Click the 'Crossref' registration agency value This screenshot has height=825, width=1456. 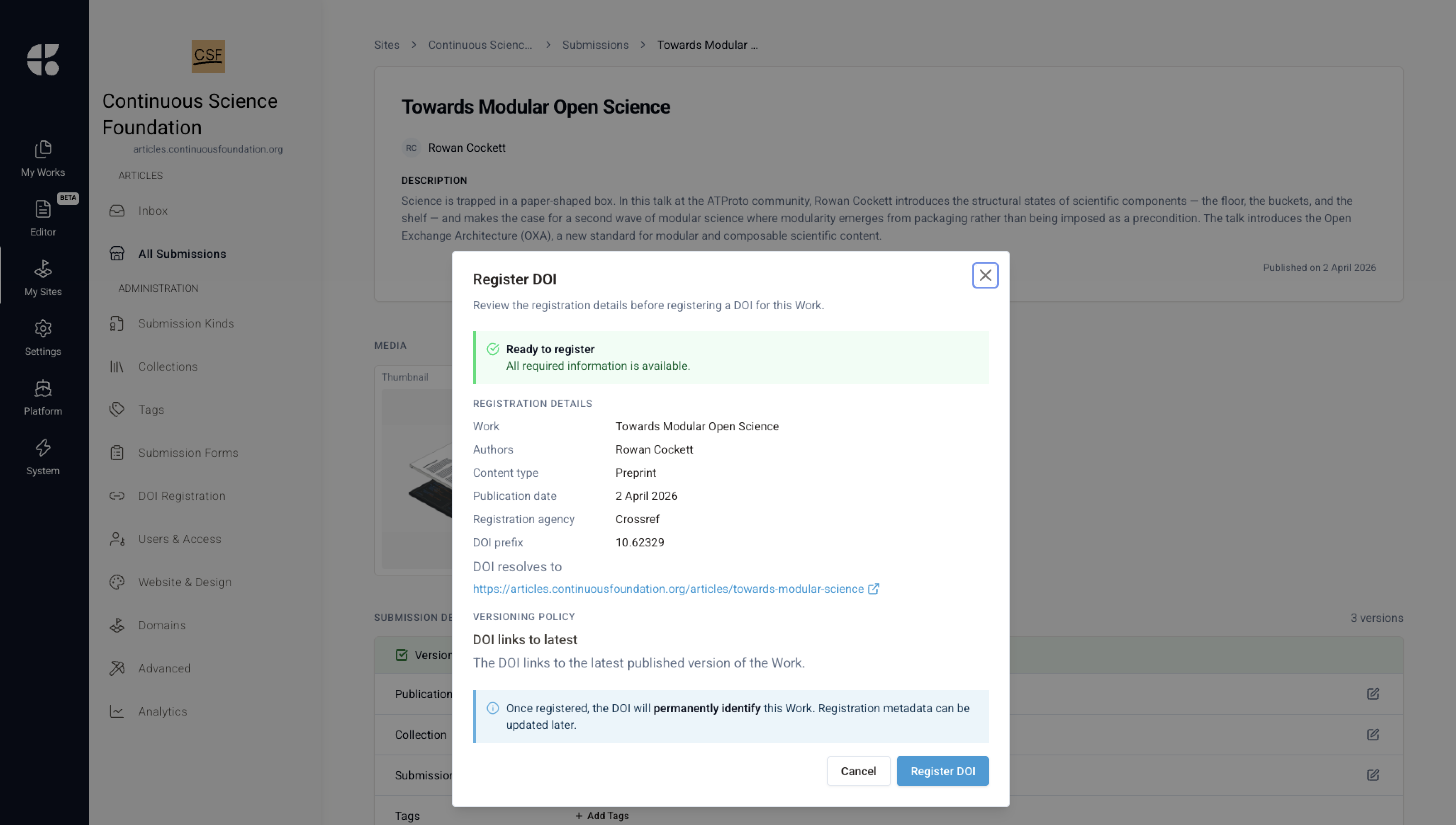tap(637, 519)
